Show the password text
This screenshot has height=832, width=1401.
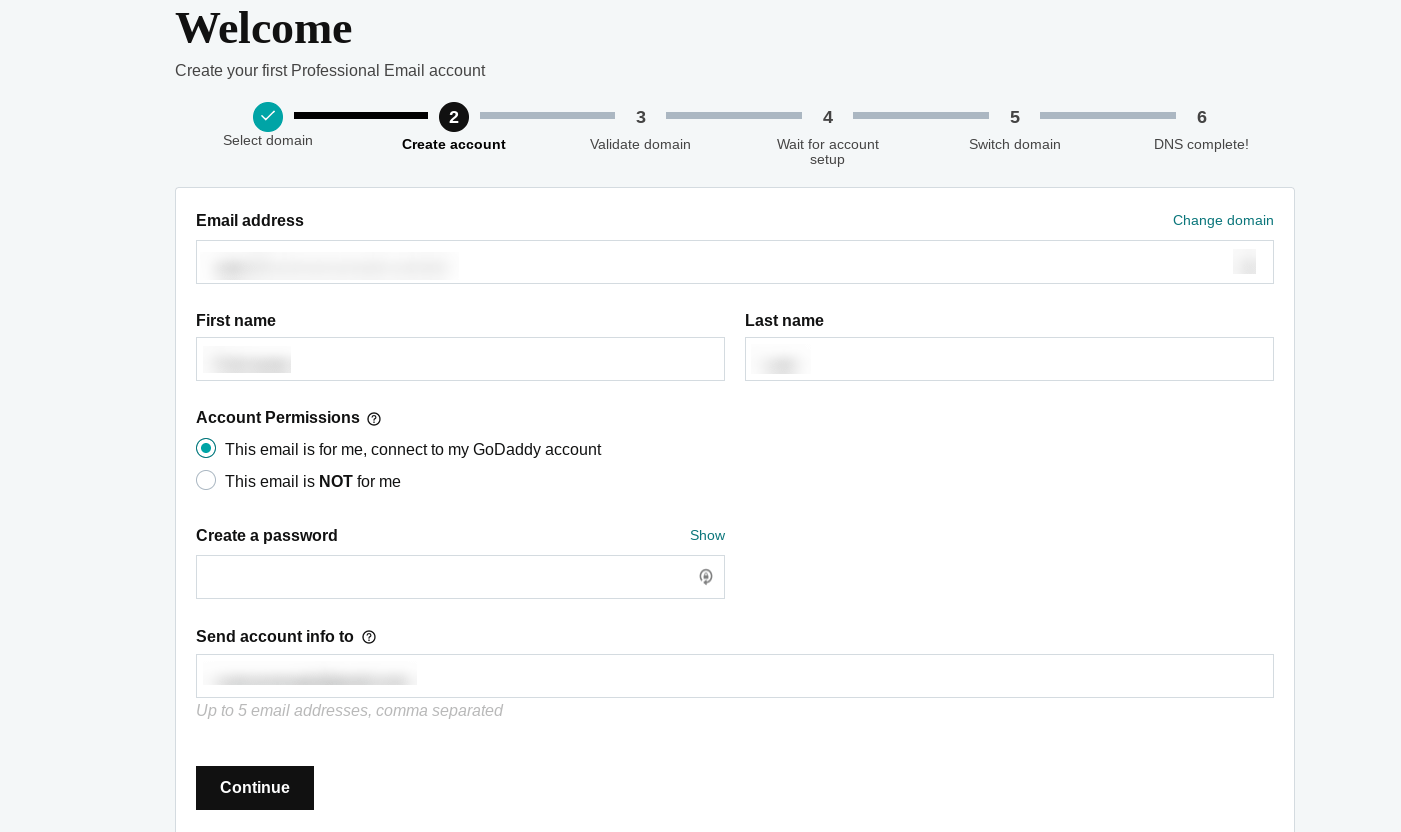(707, 535)
